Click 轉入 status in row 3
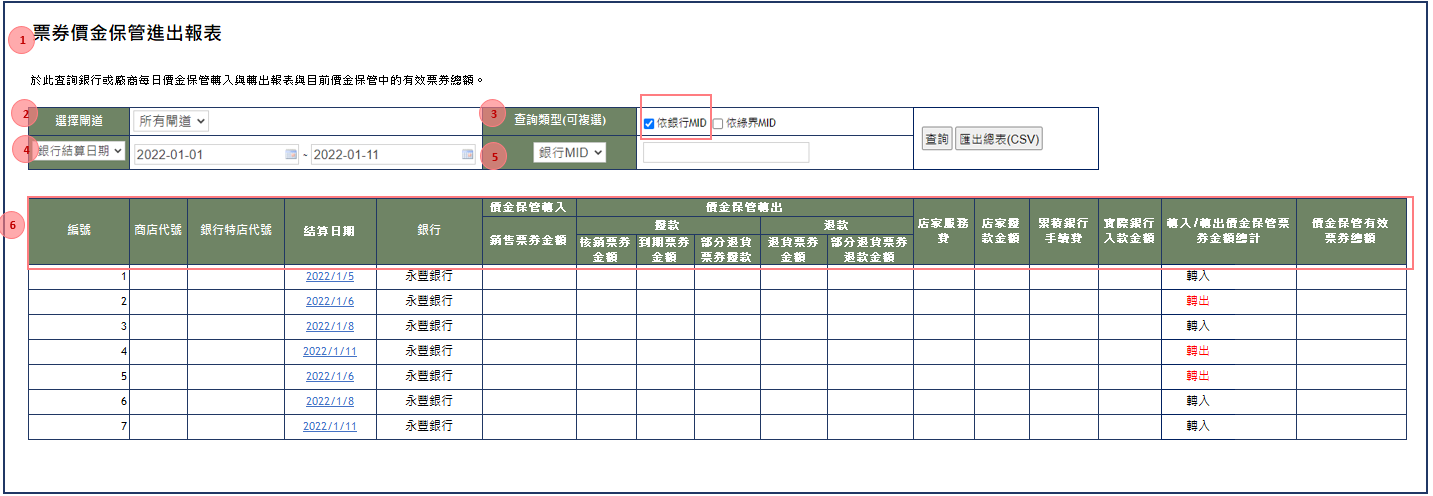The image size is (1433, 496). coord(1198,326)
